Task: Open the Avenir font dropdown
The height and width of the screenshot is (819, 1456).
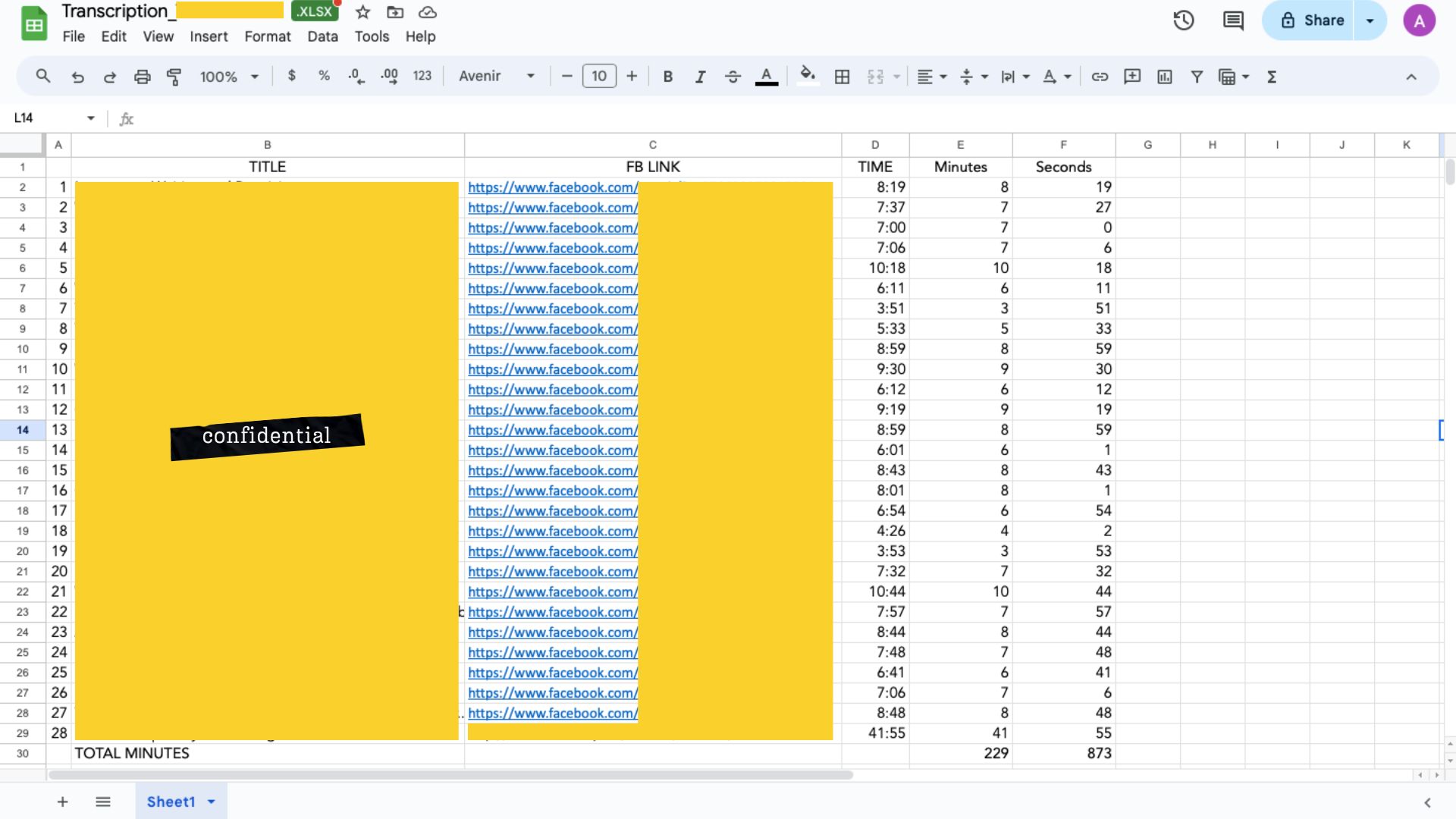Action: click(x=497, y=76)
